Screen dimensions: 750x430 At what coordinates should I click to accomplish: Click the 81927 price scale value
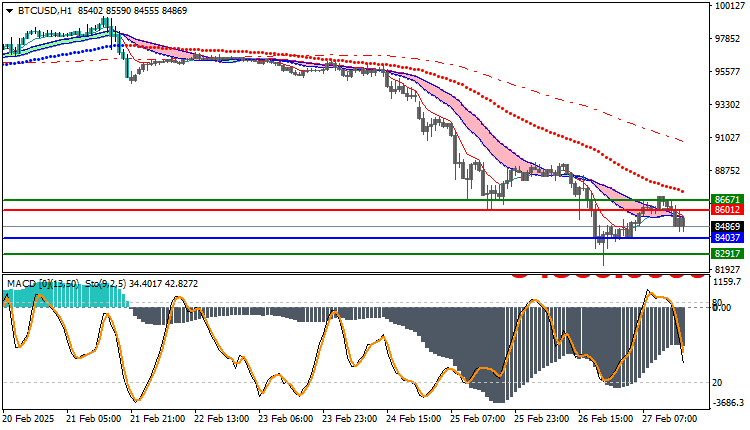coord(728,270)
